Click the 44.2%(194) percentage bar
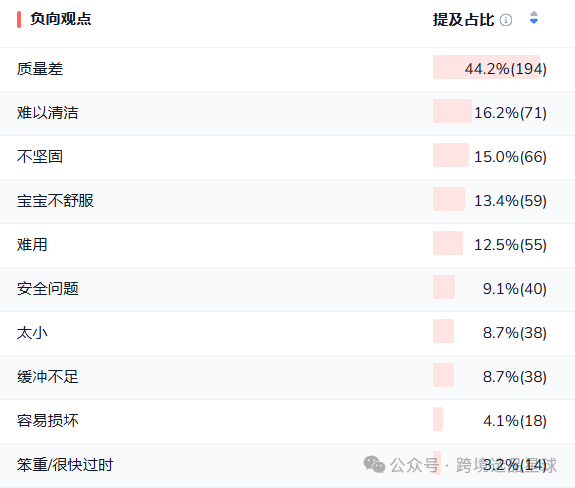 (x=486, y=67)
